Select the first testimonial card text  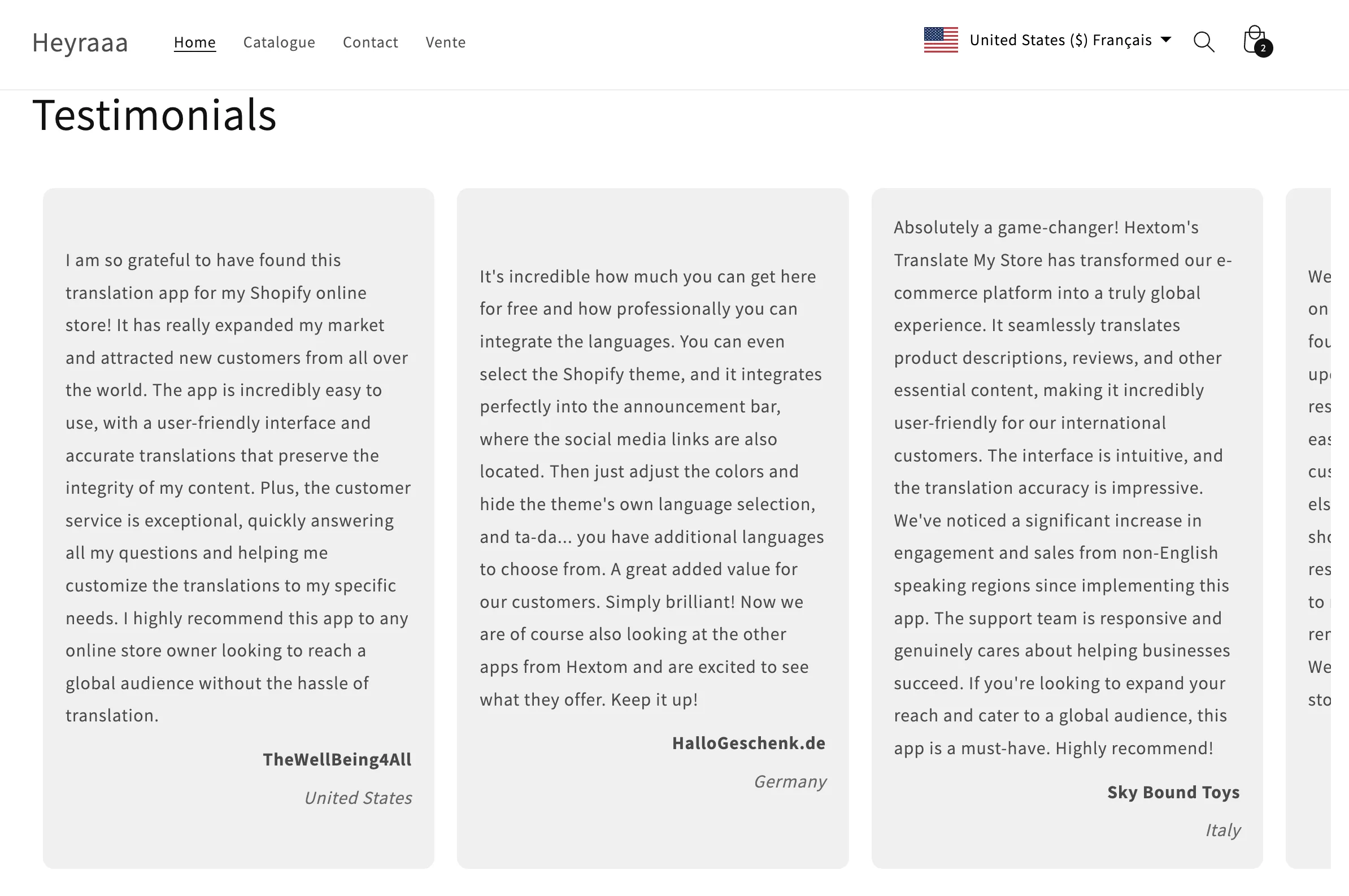click(238, 488)
